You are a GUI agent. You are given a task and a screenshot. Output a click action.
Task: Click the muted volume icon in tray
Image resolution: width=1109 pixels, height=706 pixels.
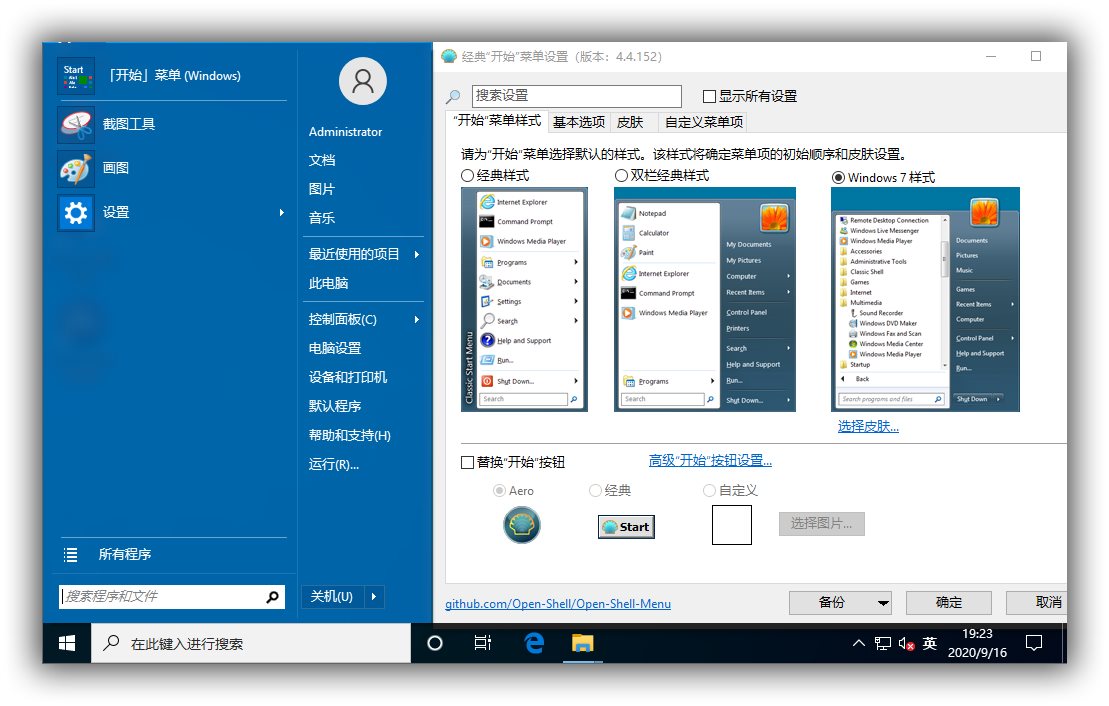(x=907, y=643)
